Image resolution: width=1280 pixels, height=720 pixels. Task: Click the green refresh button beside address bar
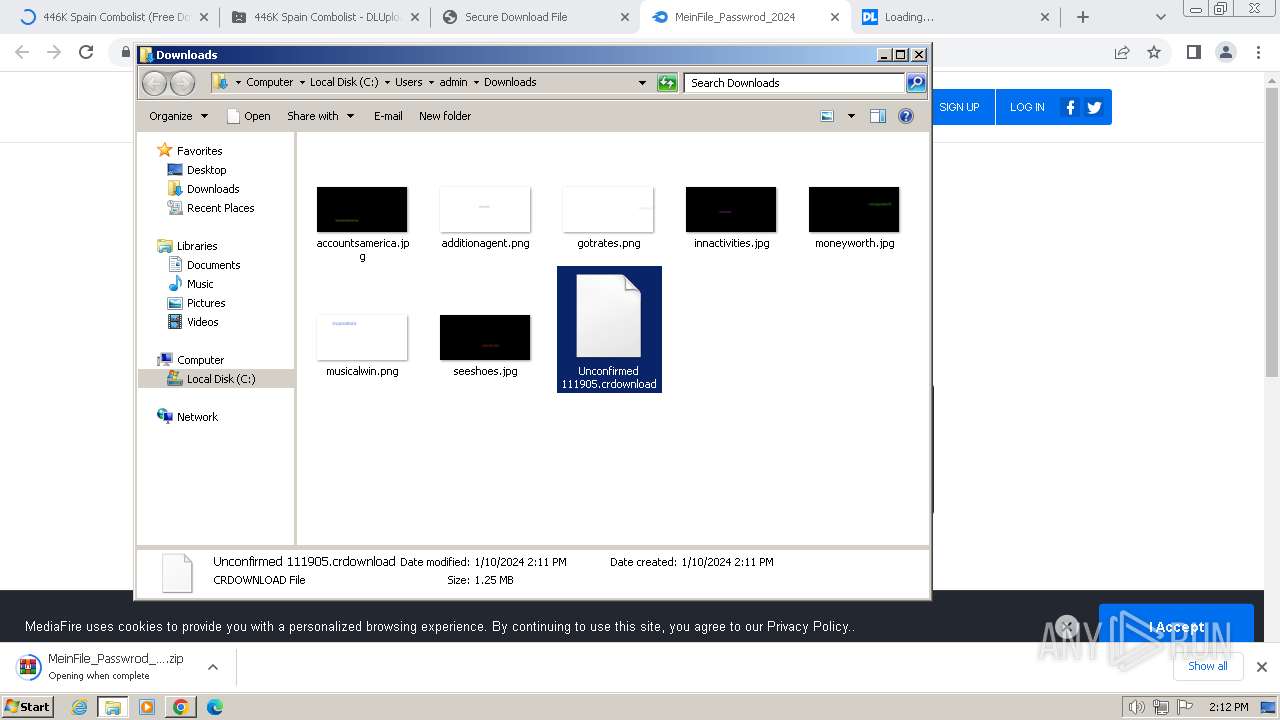tap(667, 83)
